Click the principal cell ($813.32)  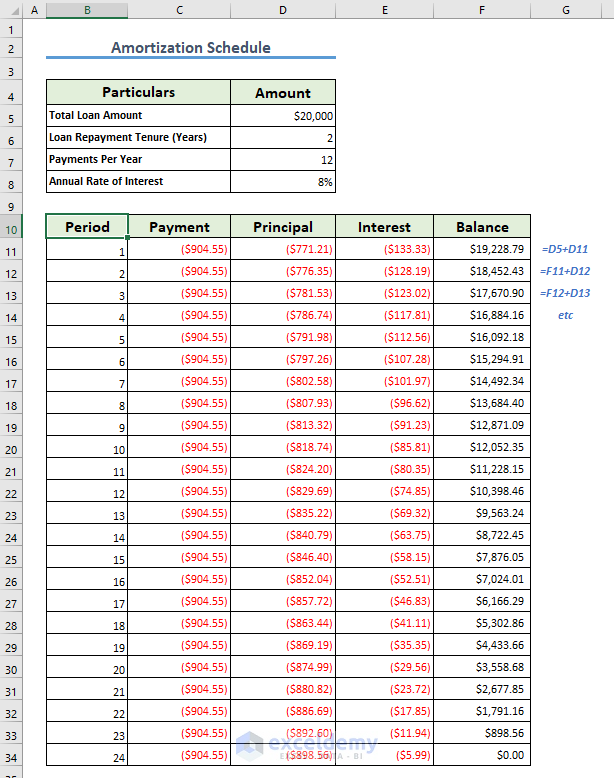[x=283, y=425]
